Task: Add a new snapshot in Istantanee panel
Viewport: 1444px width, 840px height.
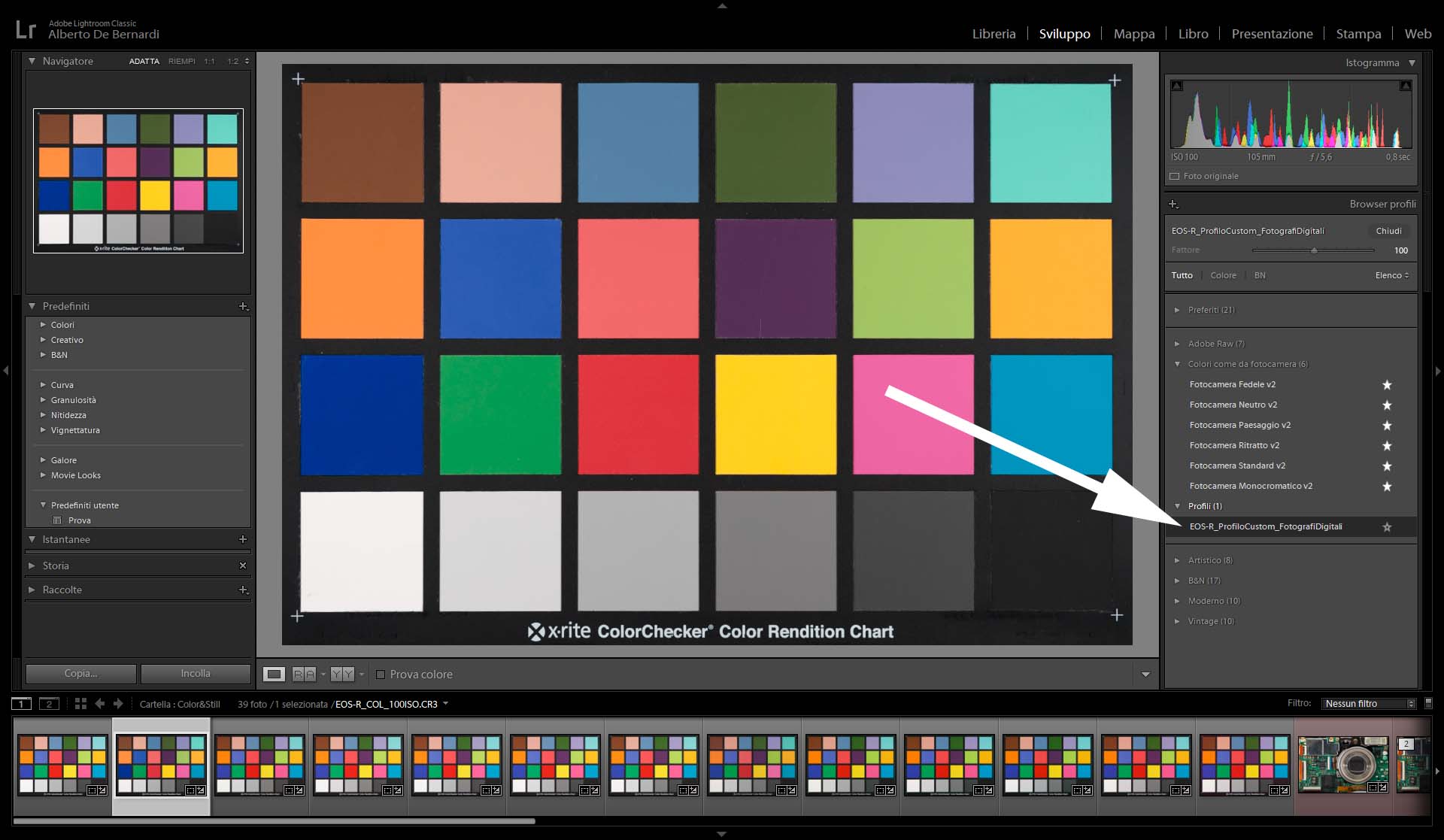Action: coord(243,539)
